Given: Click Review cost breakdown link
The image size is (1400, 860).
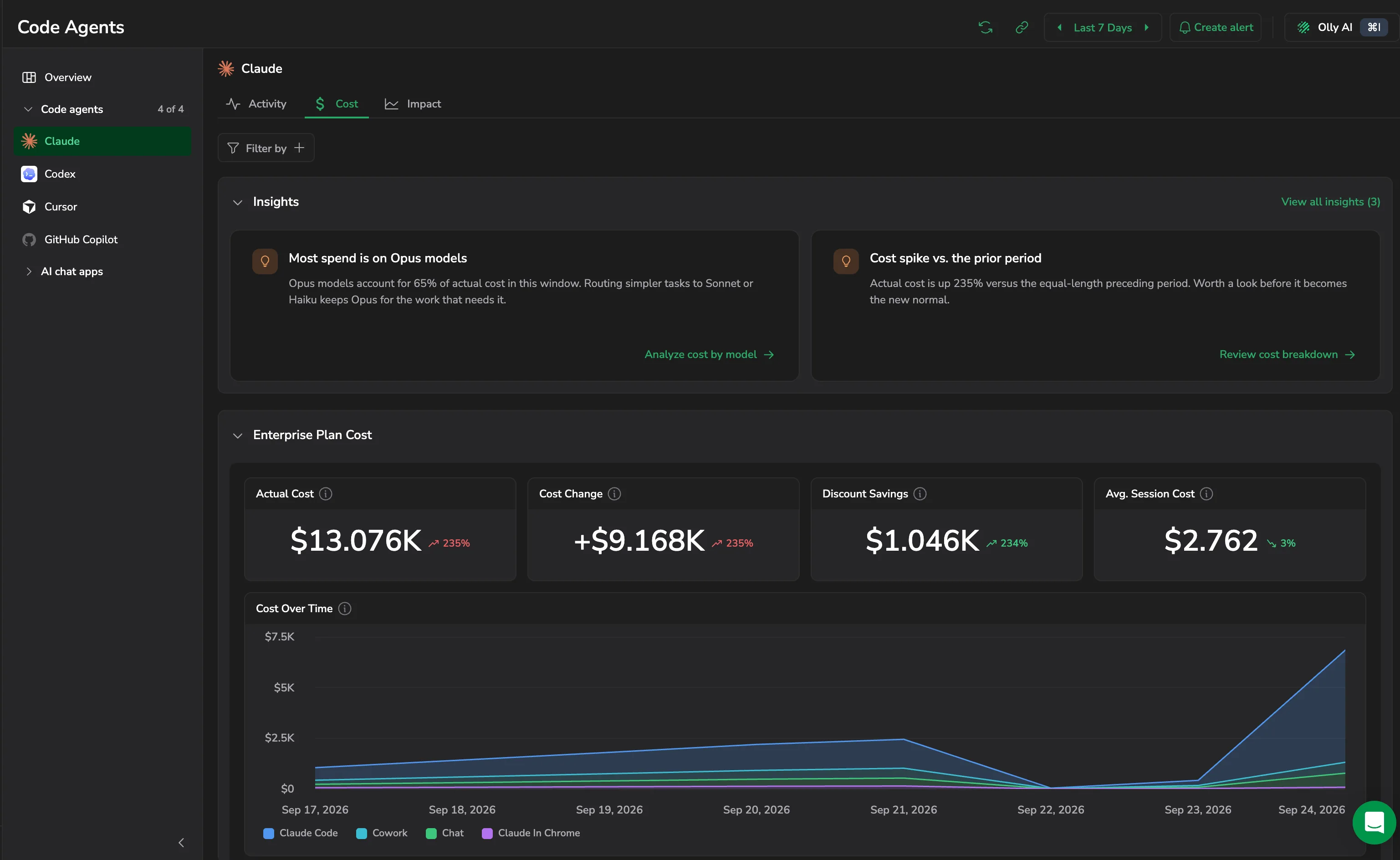Looking at the screenshot, I should (x=1288, y=354).
